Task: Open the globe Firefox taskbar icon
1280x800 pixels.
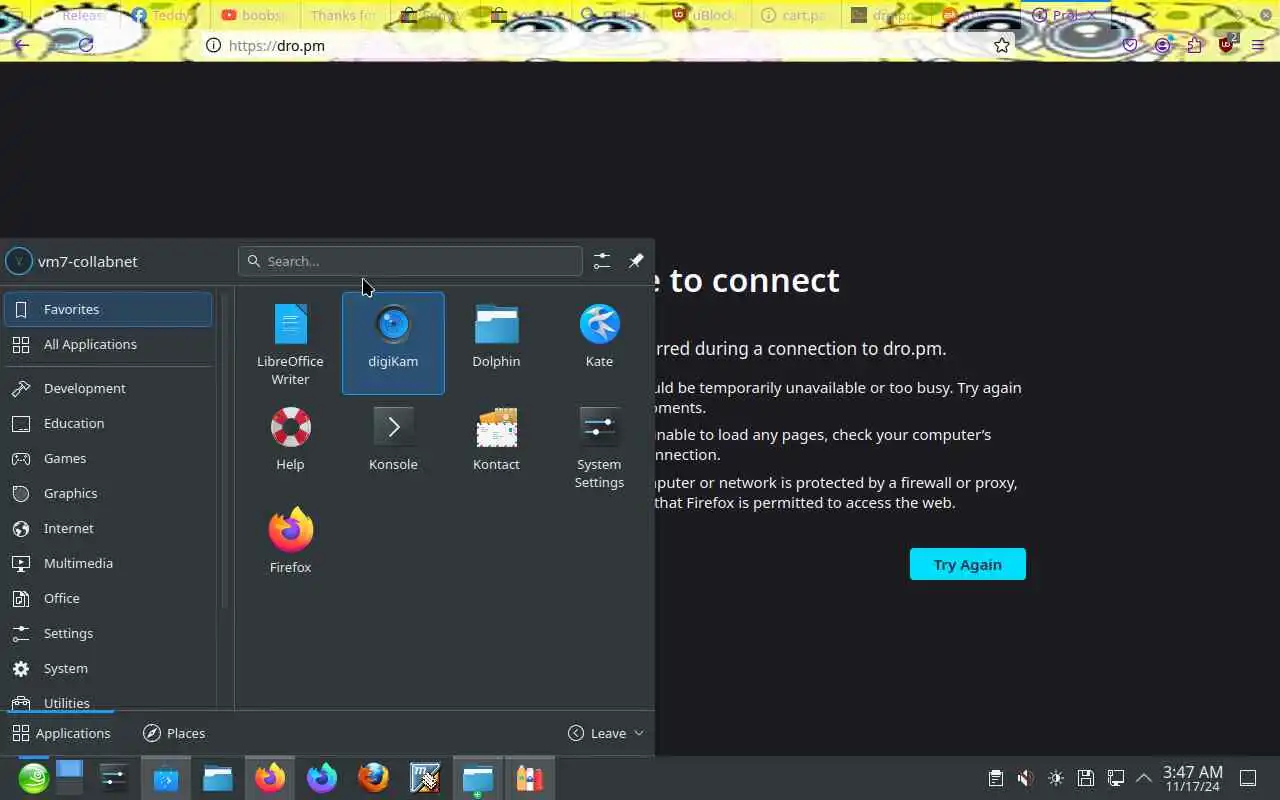Action: point(374,778)
